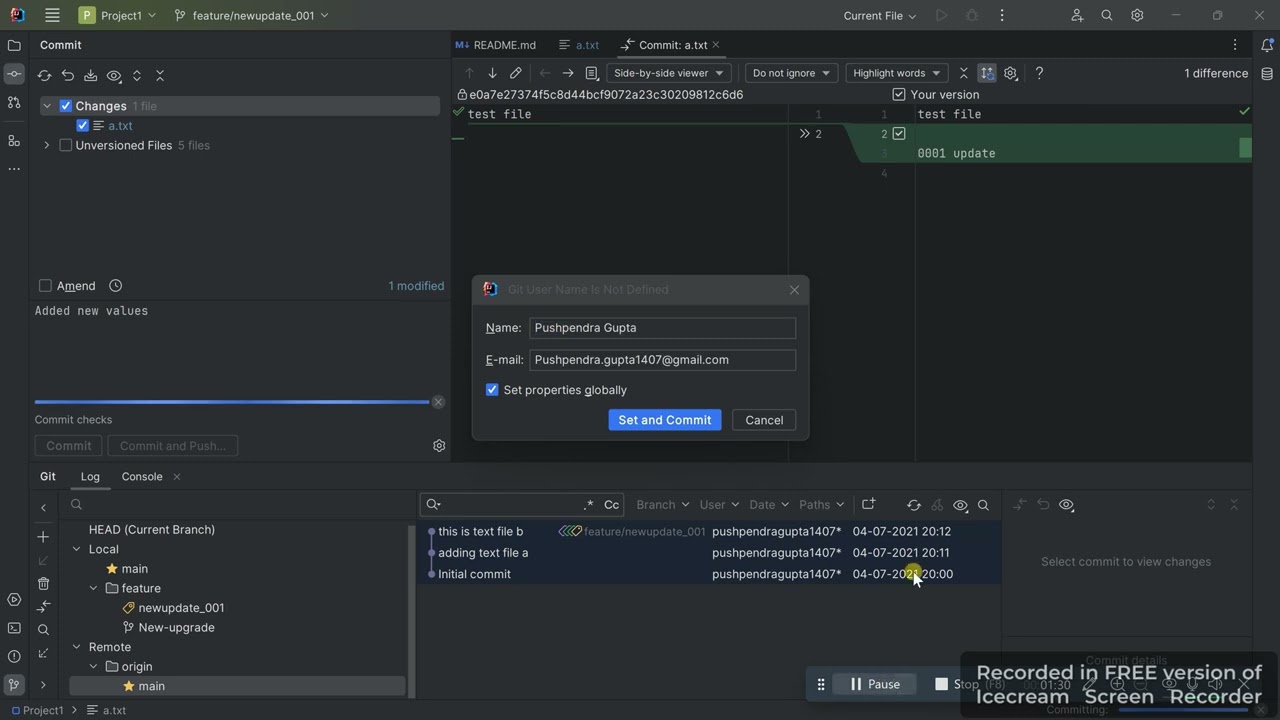Refresh the Git log
The image size is (1280, 720).
point(913,505)
